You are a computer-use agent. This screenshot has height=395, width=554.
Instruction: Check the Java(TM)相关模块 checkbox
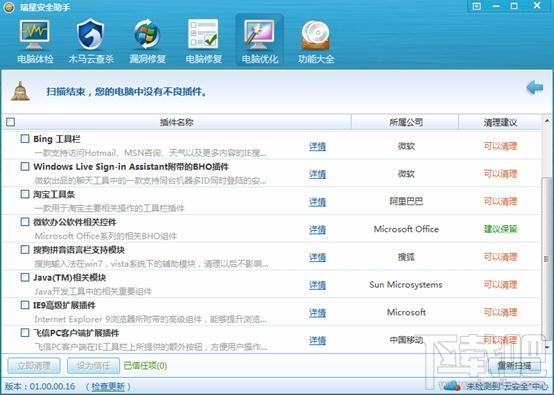tap(25, 277)
